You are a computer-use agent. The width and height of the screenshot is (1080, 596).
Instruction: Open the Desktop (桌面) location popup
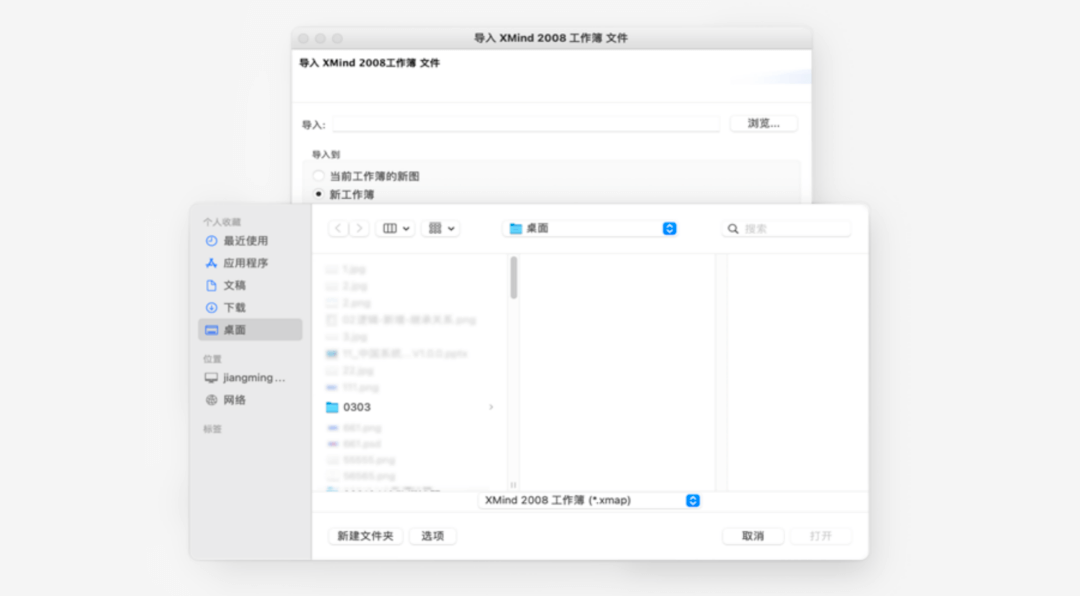click(591, 228)
